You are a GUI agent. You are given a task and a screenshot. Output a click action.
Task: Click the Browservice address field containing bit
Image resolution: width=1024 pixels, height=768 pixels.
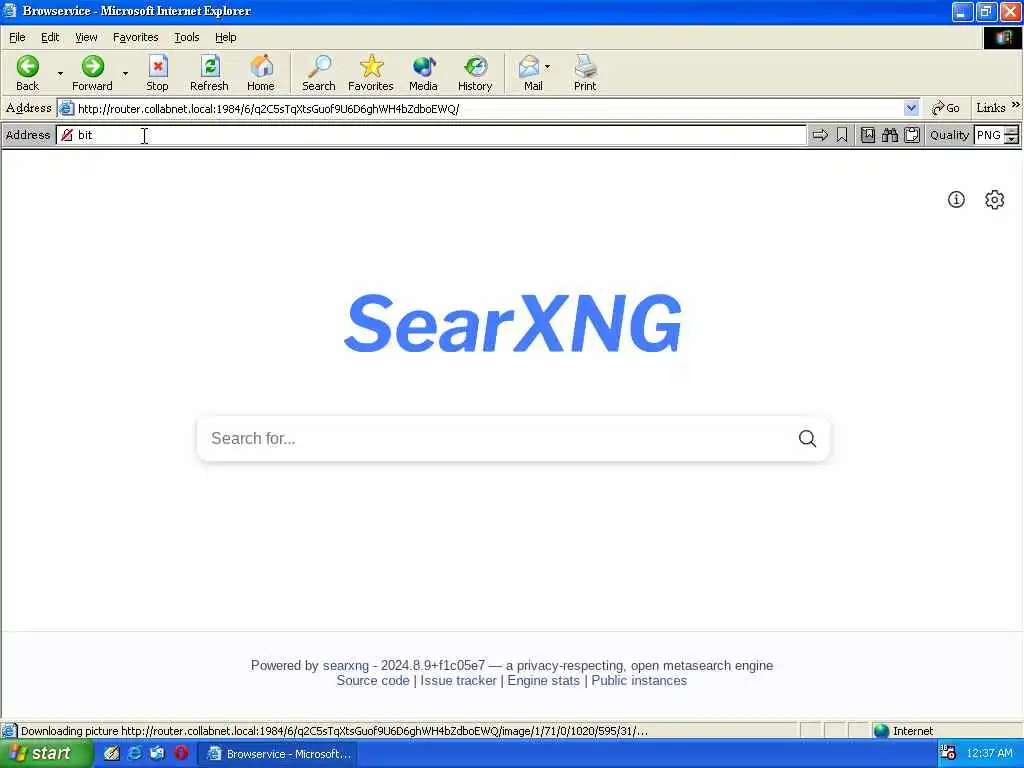(x=432, y=135)
